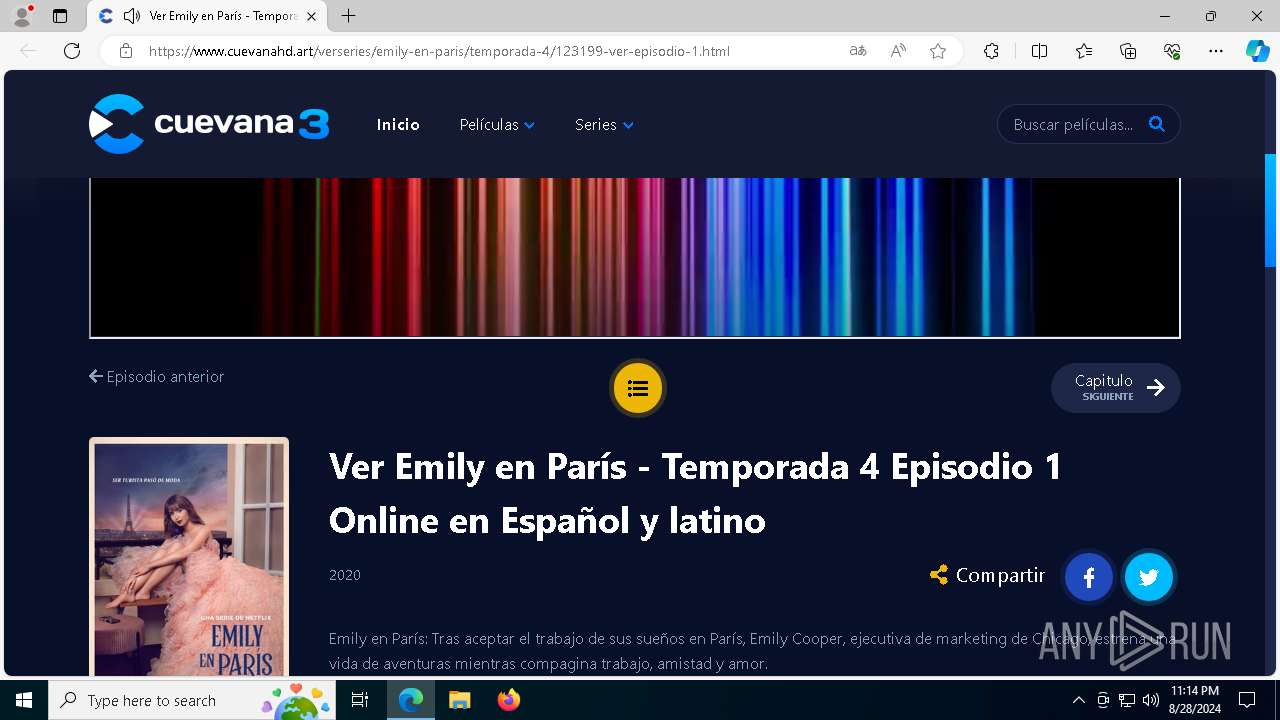Click the Cuevana3 logo
The width and height of the screenshot is (1280, 720).
click(209, 124)
